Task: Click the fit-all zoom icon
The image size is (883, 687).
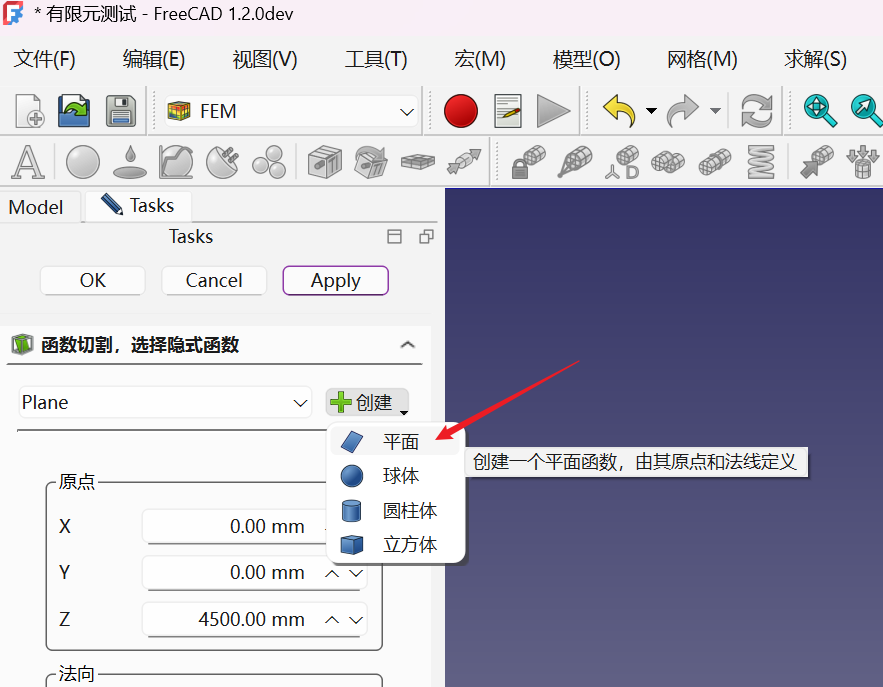Action: (820, 111)
